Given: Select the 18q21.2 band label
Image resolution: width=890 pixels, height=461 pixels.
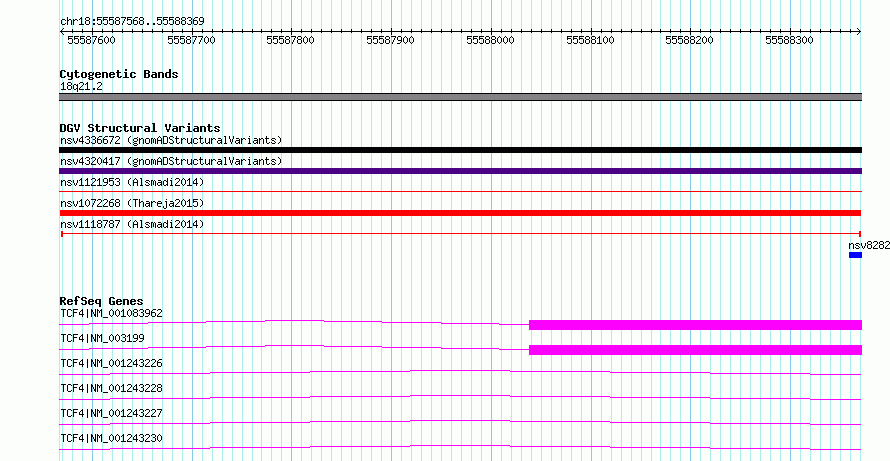Looking at the screenshot, I should coord(82,87).
